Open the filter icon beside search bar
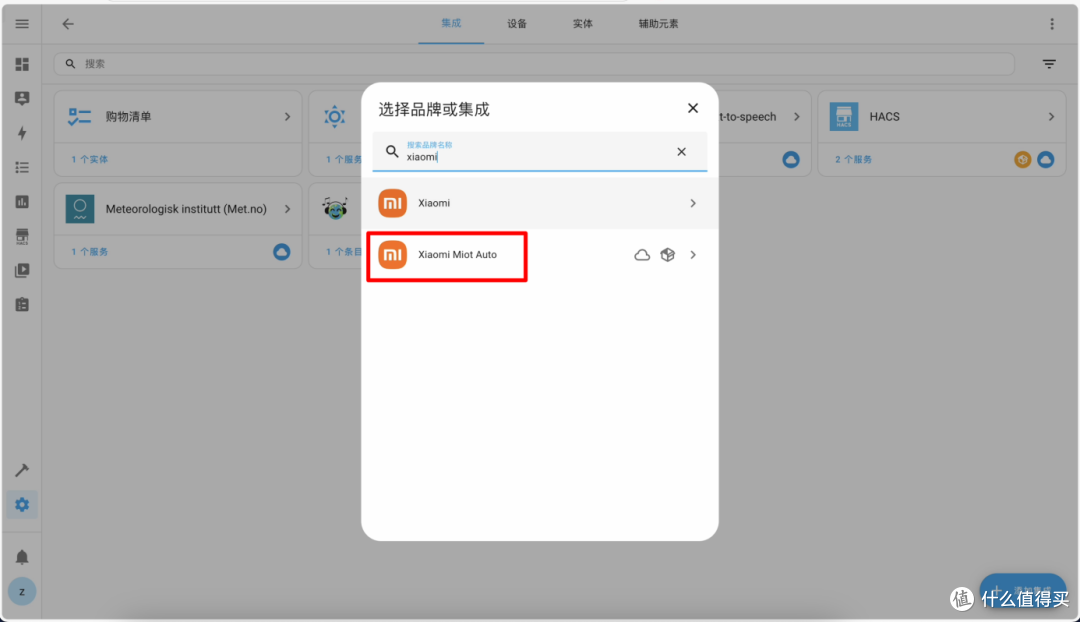Screen dimensions: 1080x622 coord(1049,64)
